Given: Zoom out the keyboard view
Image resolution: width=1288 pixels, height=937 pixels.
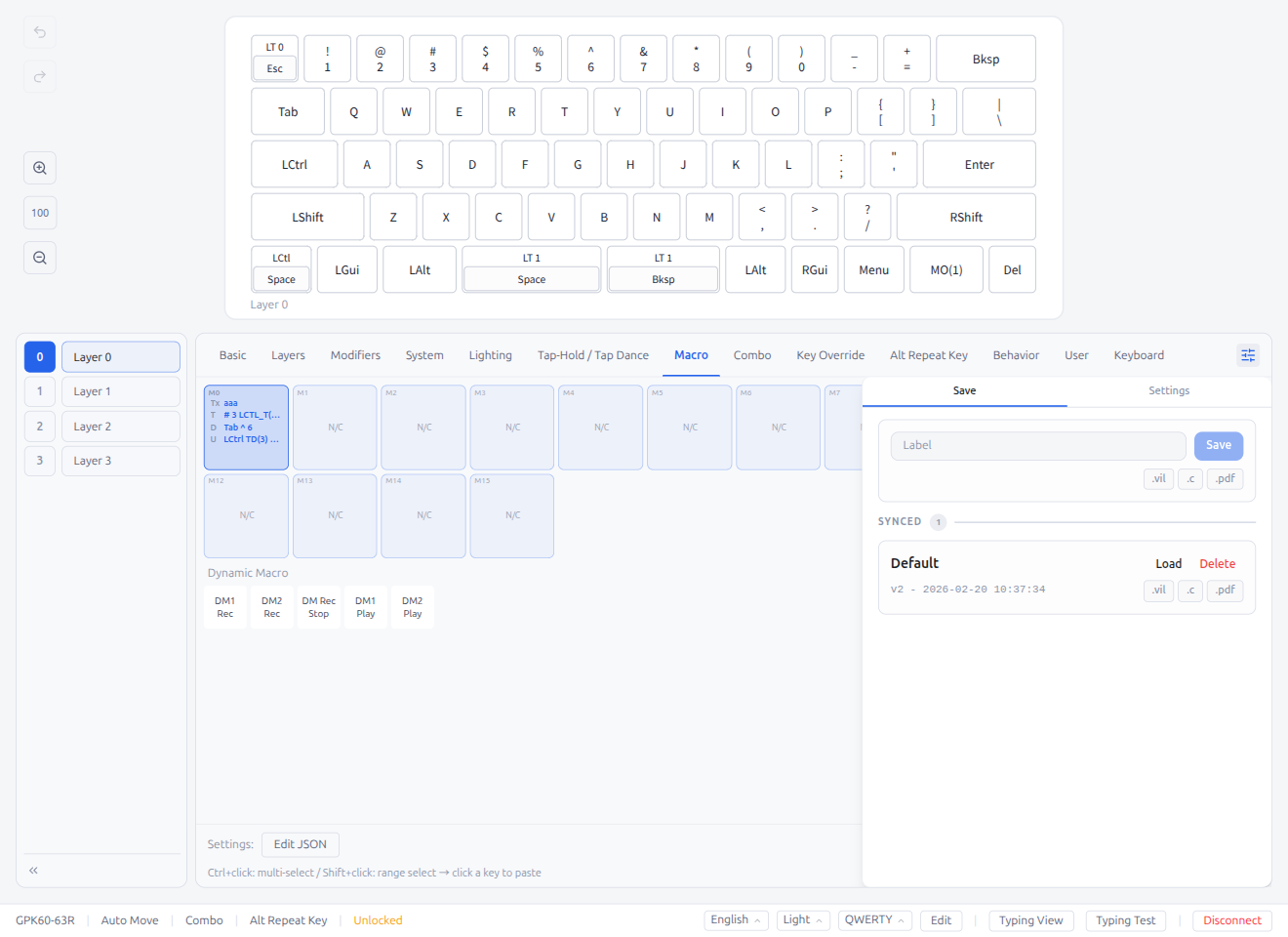Looking at the screenshot, I should pyautogui.click(x=40, y=258).
